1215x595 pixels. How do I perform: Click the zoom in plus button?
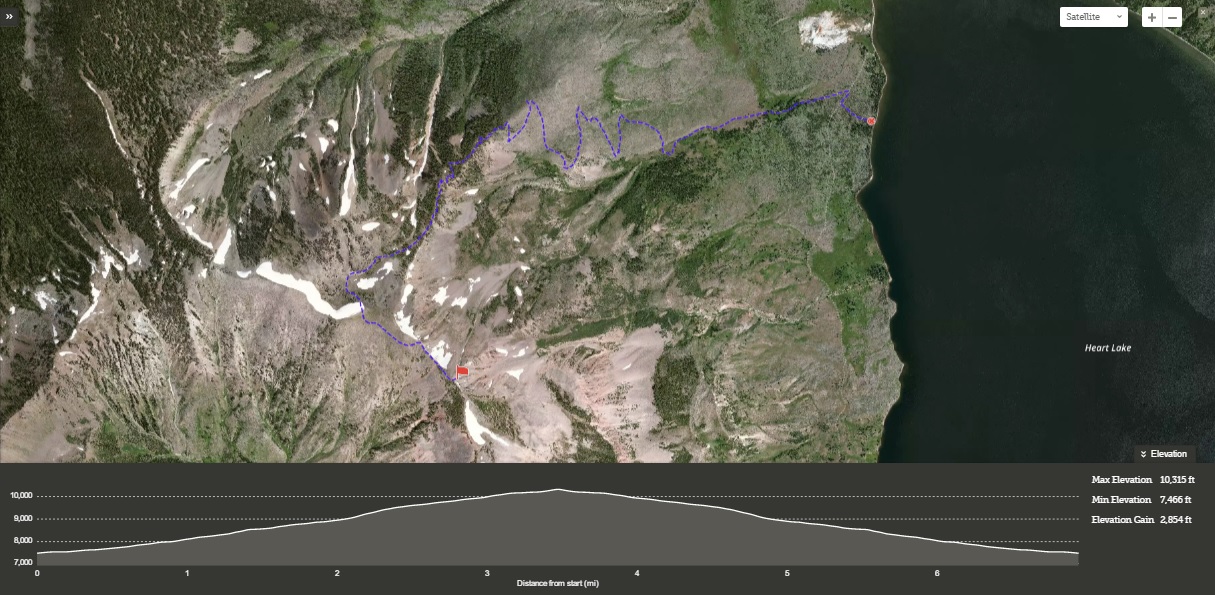coord(1152,17)
